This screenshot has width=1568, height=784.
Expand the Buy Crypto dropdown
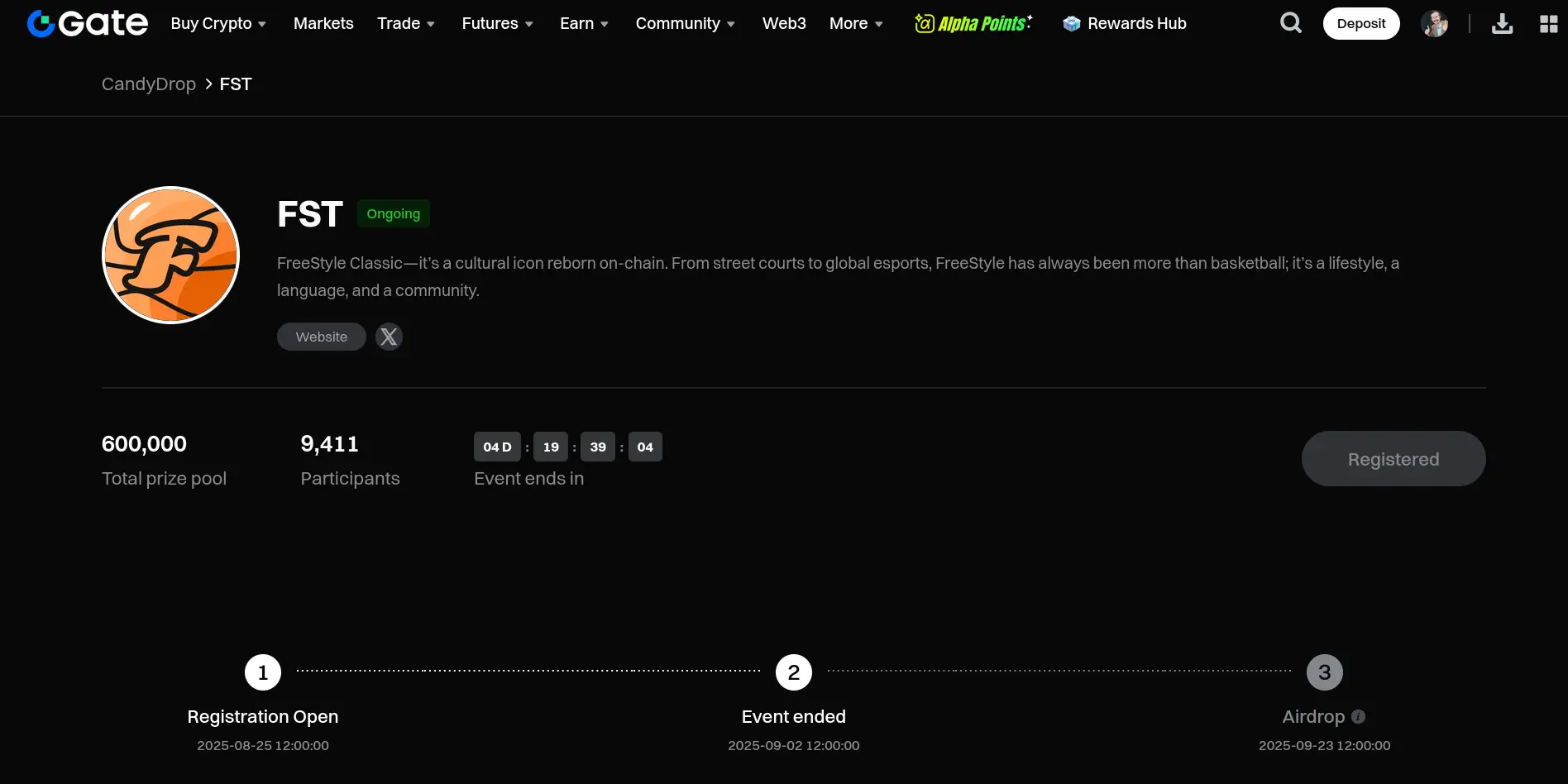218,23
